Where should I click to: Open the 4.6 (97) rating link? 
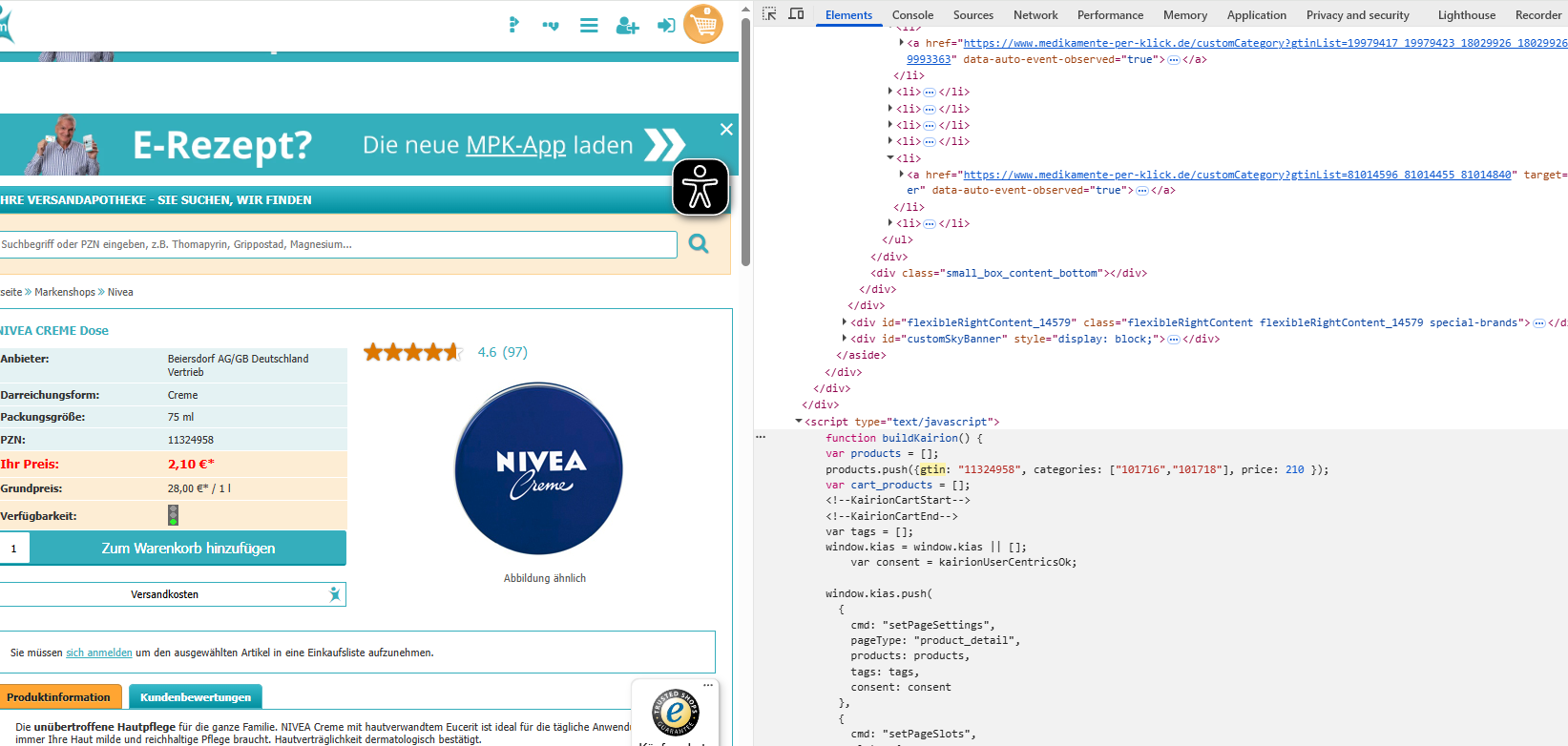coord(503,352)
